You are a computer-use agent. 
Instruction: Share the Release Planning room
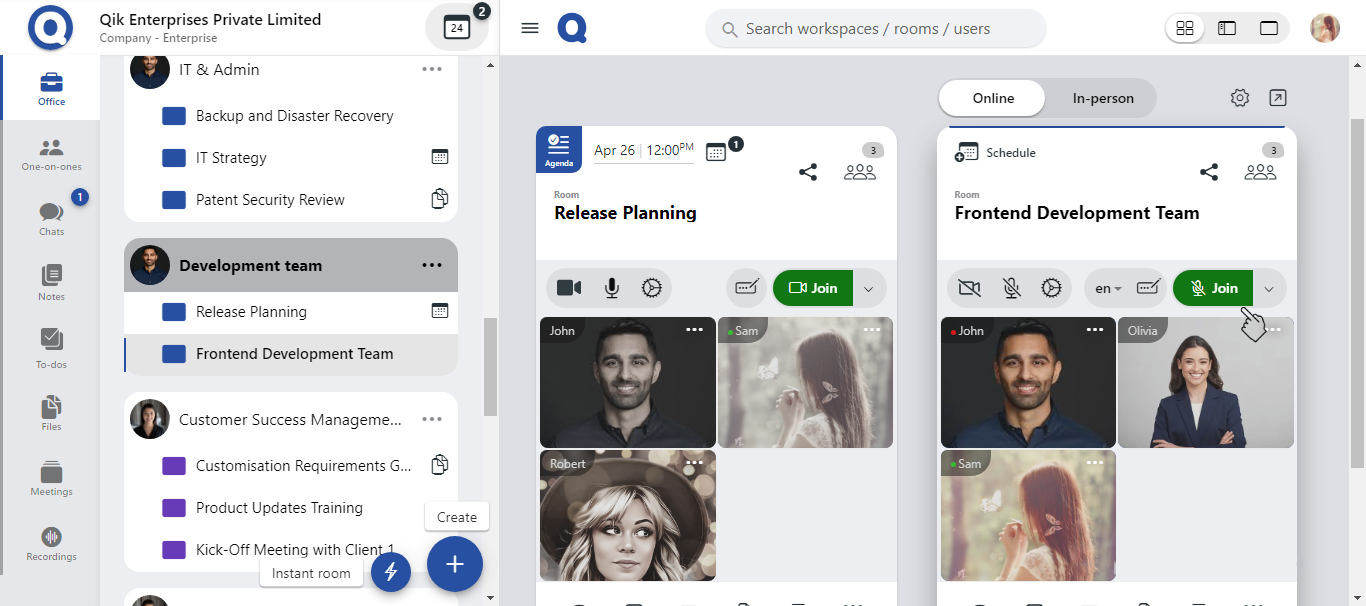[x=808, y=172]
